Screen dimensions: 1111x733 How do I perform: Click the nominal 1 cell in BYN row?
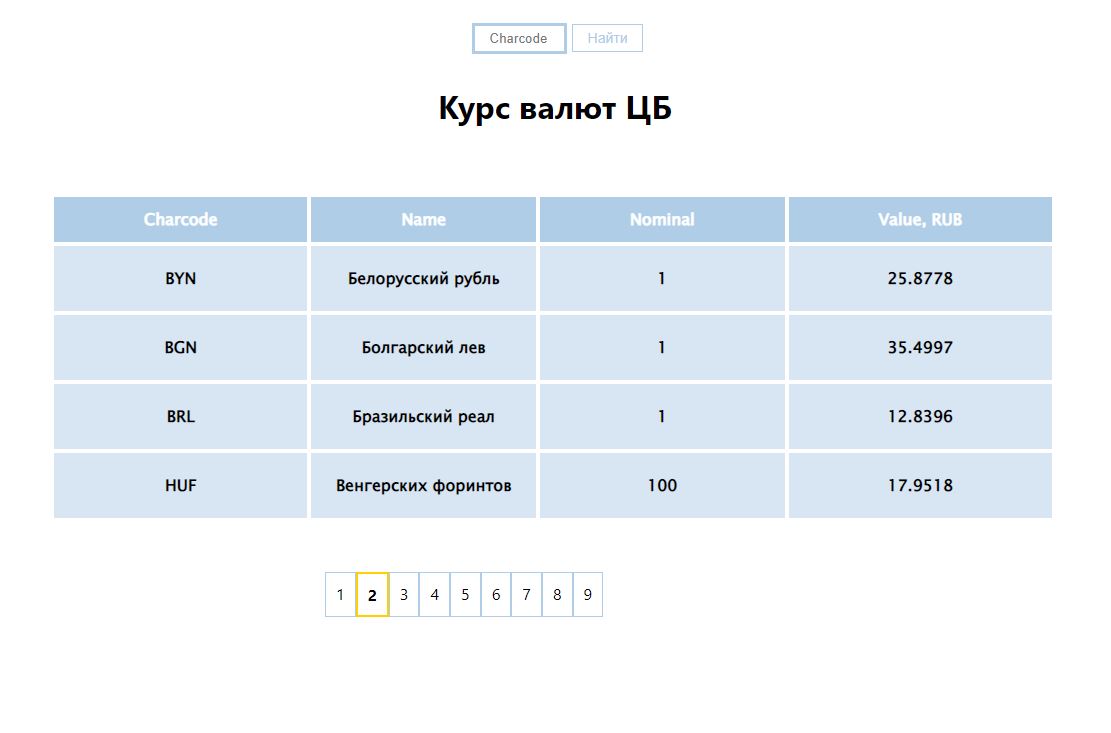click(662, 278)
